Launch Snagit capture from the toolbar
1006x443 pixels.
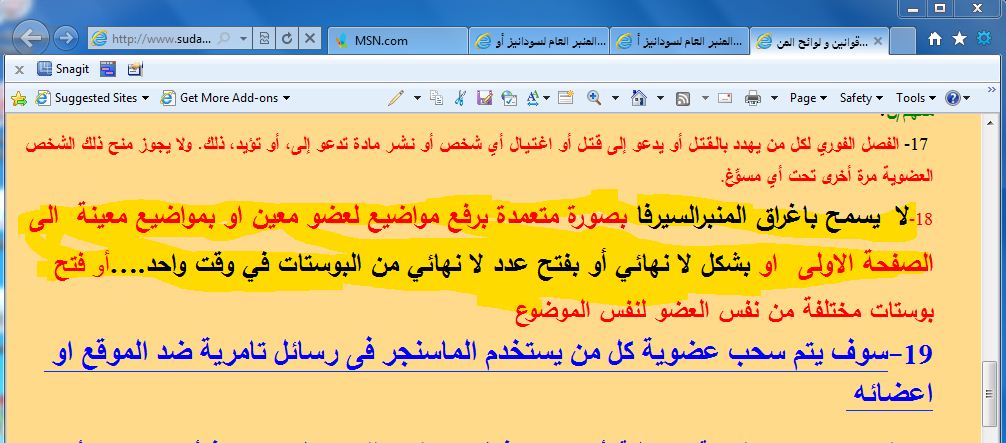click(63, 69)
